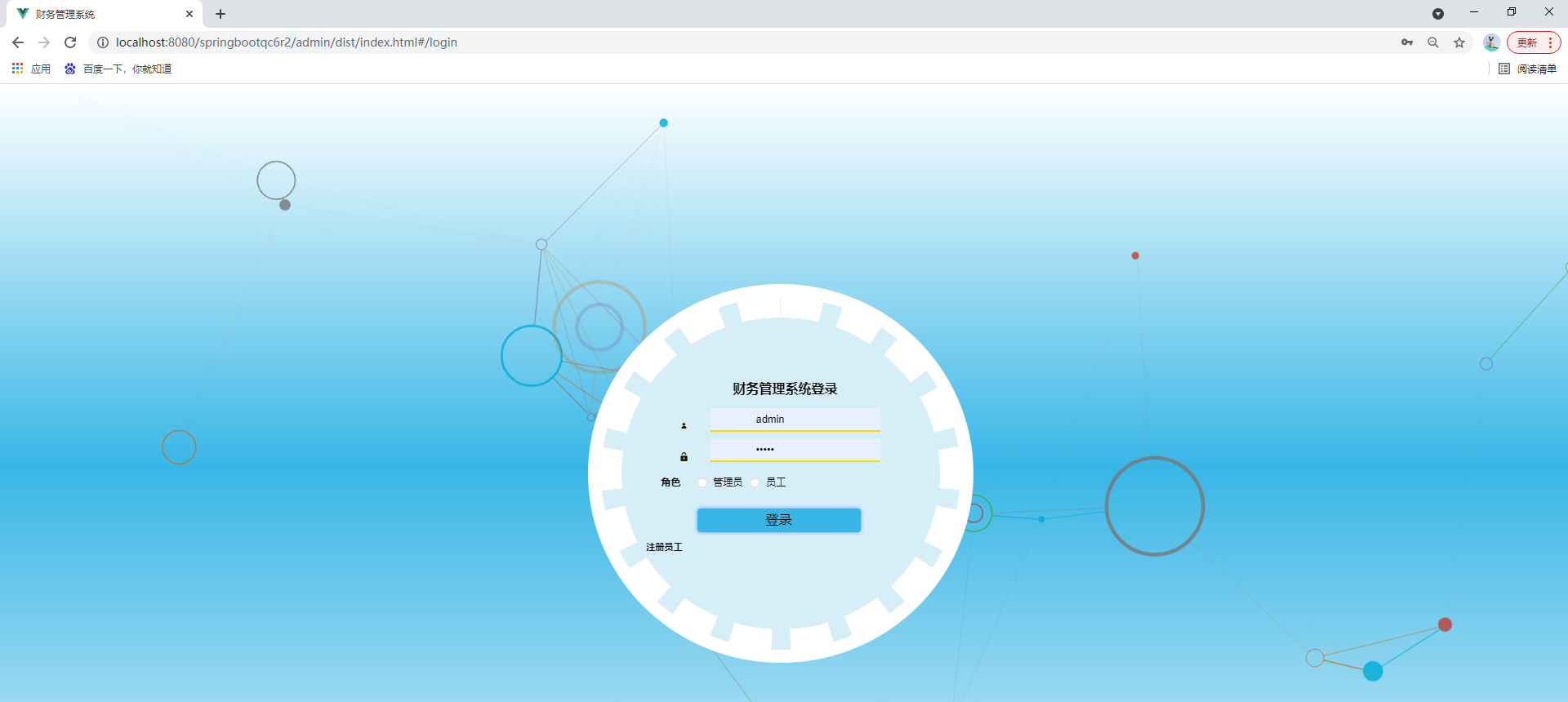Open the tab search dropdown arrow
Viewport: 1568px width, 702px height.
click(1437, 14)
